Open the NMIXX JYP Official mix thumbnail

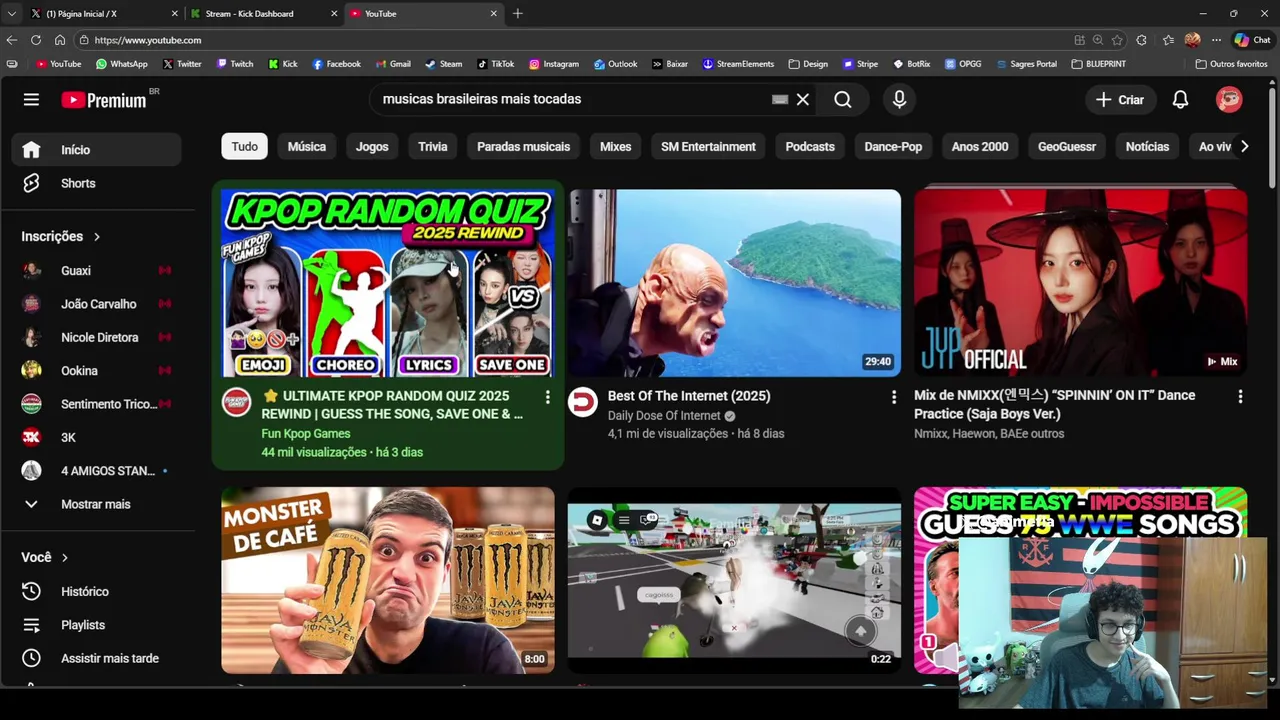coord(1080,283)
